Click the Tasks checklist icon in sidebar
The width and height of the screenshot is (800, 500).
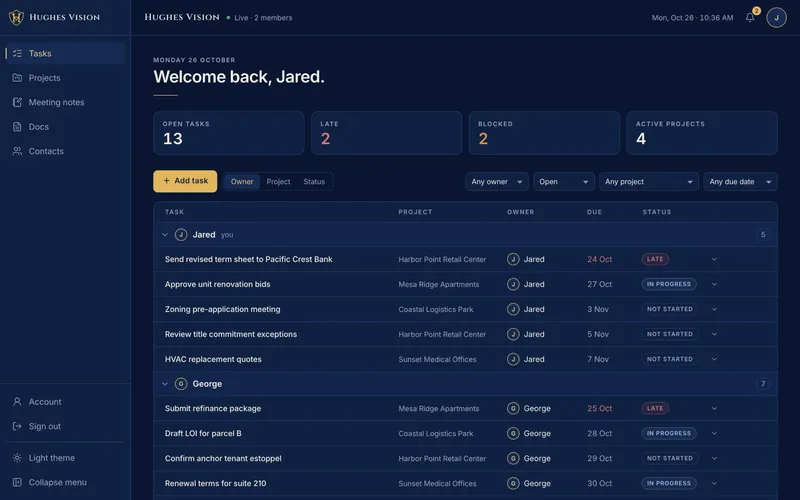pyautogui.click(x=17, y=53)
